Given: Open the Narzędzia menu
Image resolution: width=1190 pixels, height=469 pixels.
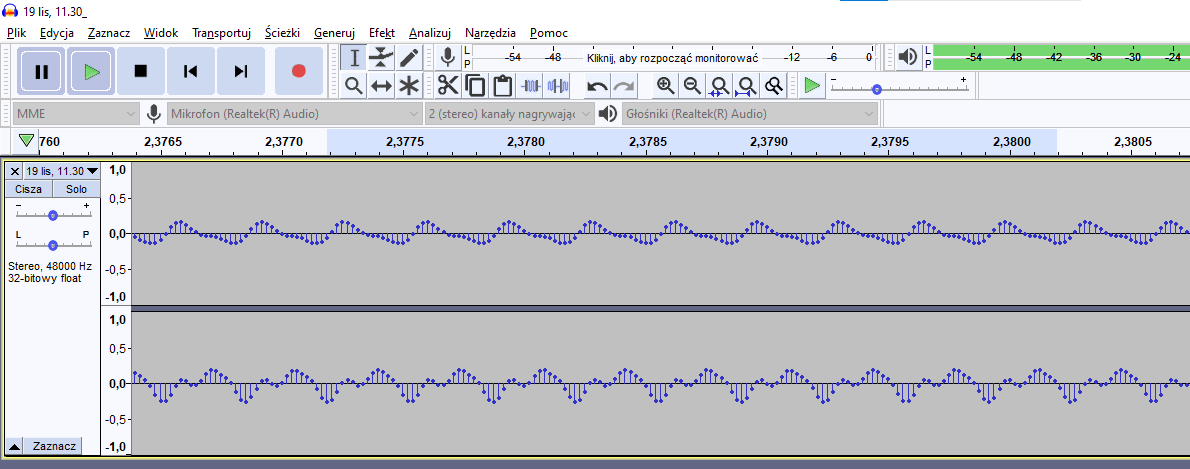Looking at the screenshot, I should (490, 33).
